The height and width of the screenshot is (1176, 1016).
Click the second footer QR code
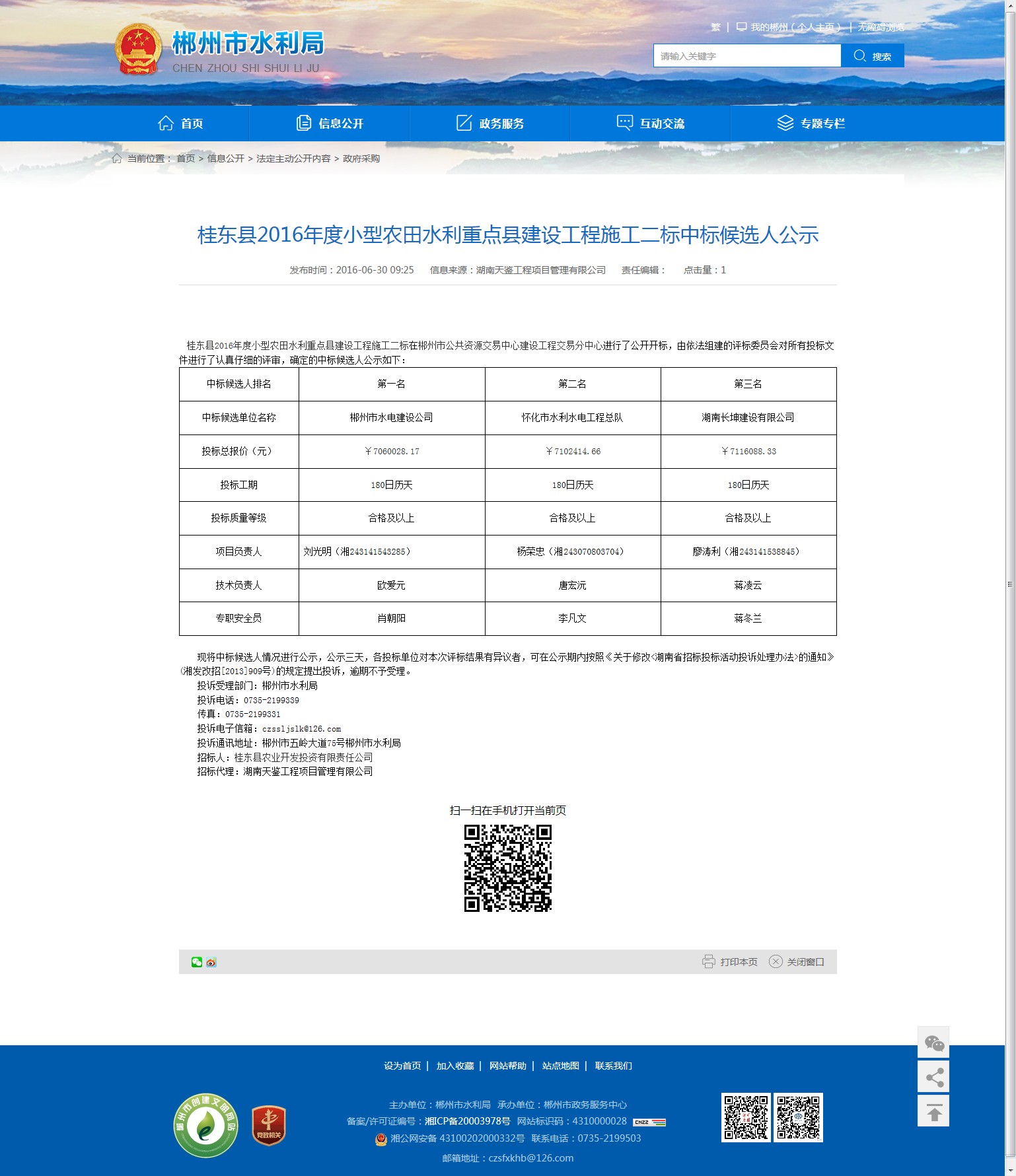point(798,1117)
